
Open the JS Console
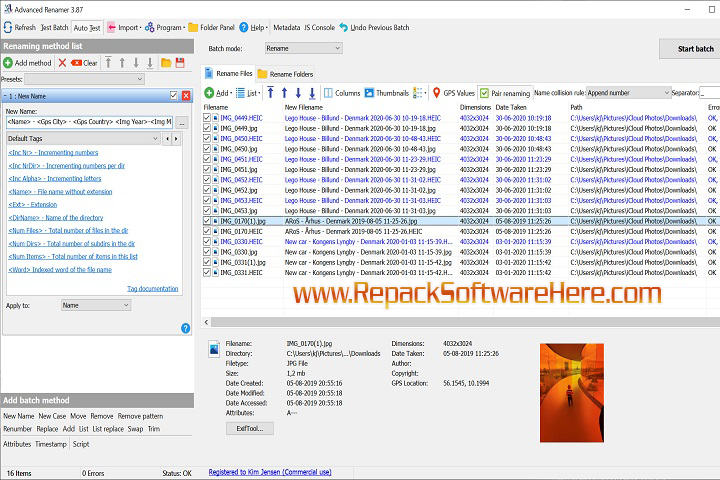pos(320,28)
